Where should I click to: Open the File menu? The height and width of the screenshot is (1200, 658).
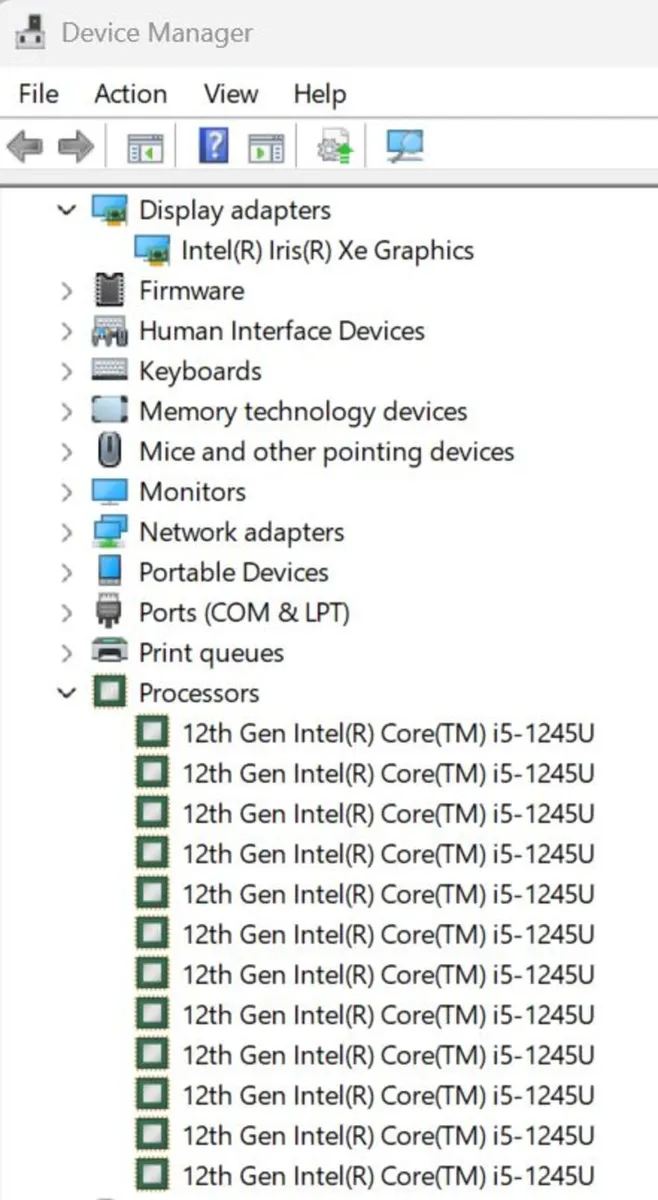37,93
